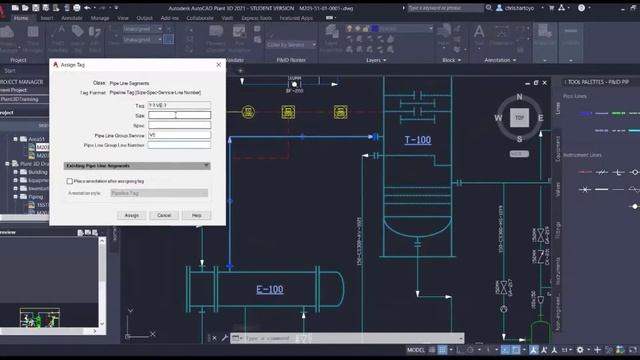Enable Place annotation after assigning tag checkbox
Viewport: 640px width, 360px height.
click(x=69, y=181)
